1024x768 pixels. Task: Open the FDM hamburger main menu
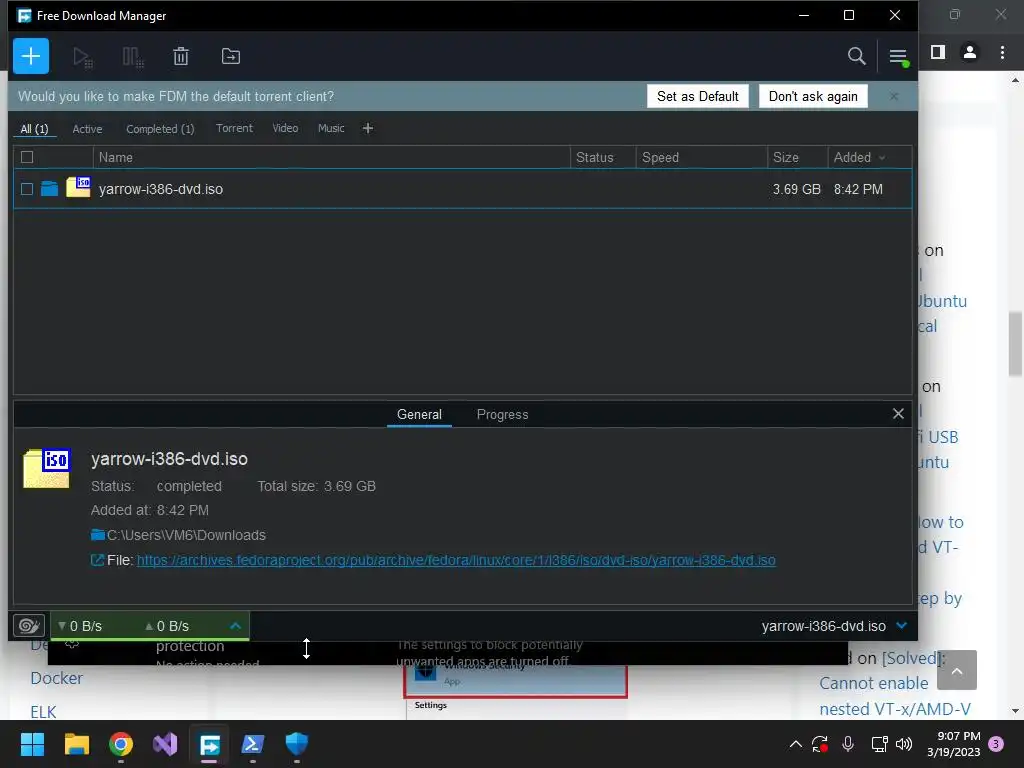[898, 57]
